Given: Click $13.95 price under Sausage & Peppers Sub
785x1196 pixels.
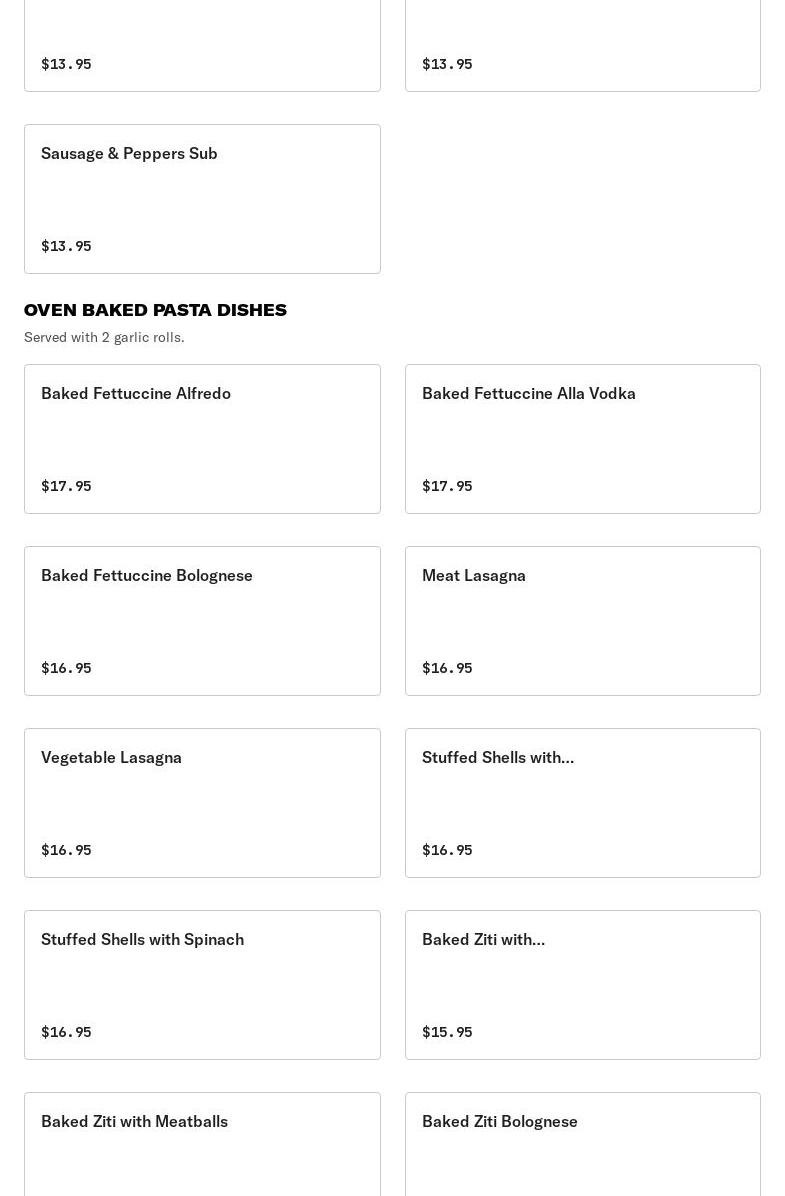Looking at the screenshot, I should tap(66, 246).
